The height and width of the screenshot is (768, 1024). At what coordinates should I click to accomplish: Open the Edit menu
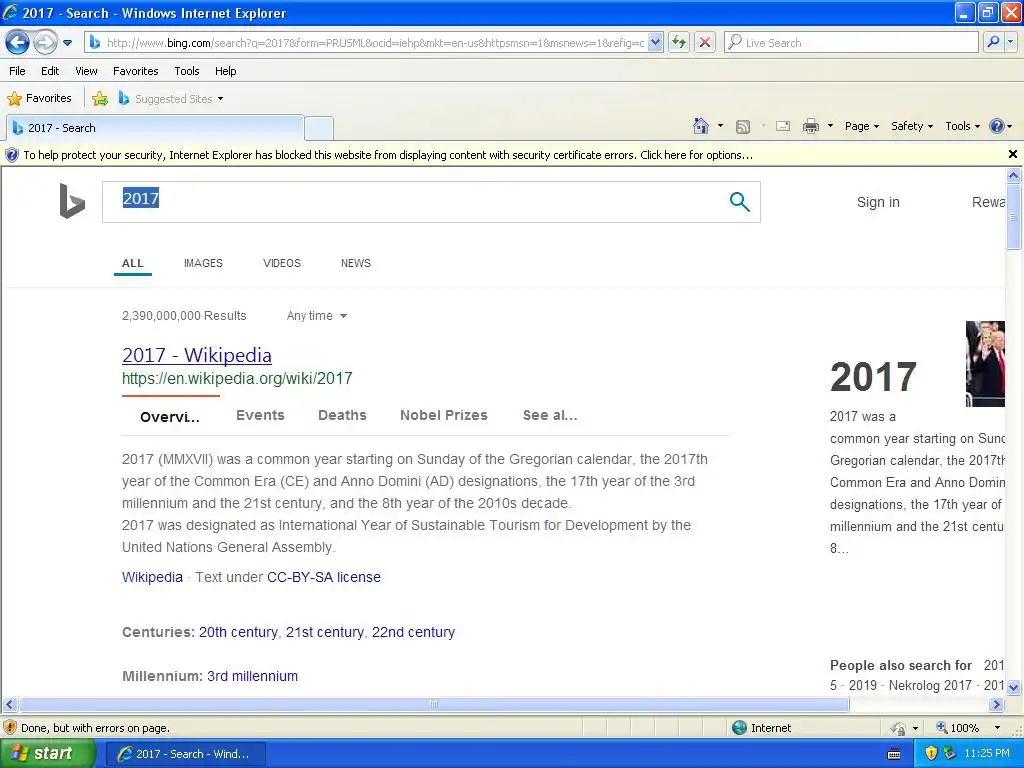pos(50,71)
